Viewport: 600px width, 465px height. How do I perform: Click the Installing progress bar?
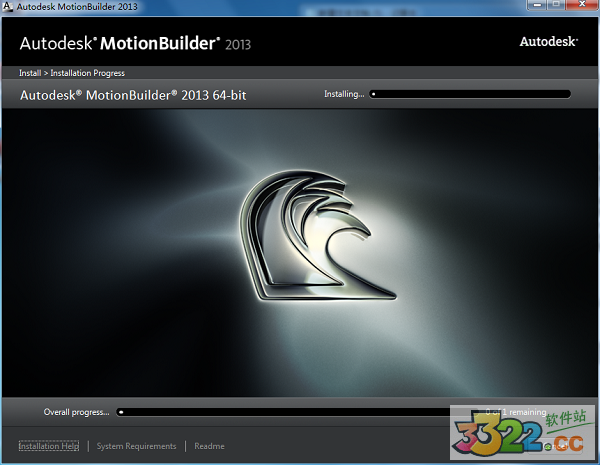pyautogui.click(x=470, y=94)
